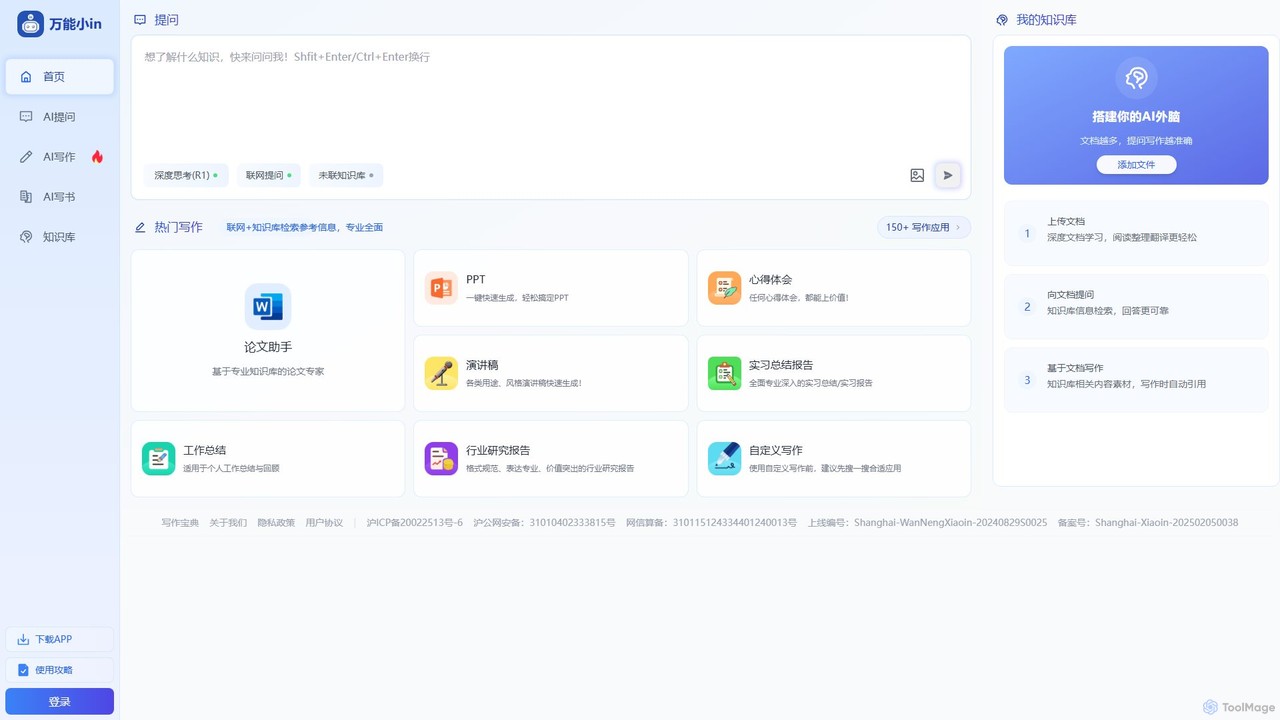Click the image upload icon in prompt box
1280x720 pixels.
tap(917, 175)
